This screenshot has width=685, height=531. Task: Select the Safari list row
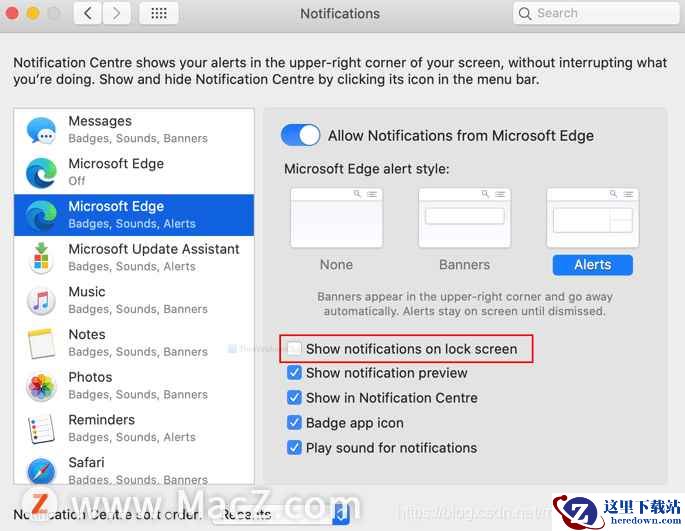[134, 469]
